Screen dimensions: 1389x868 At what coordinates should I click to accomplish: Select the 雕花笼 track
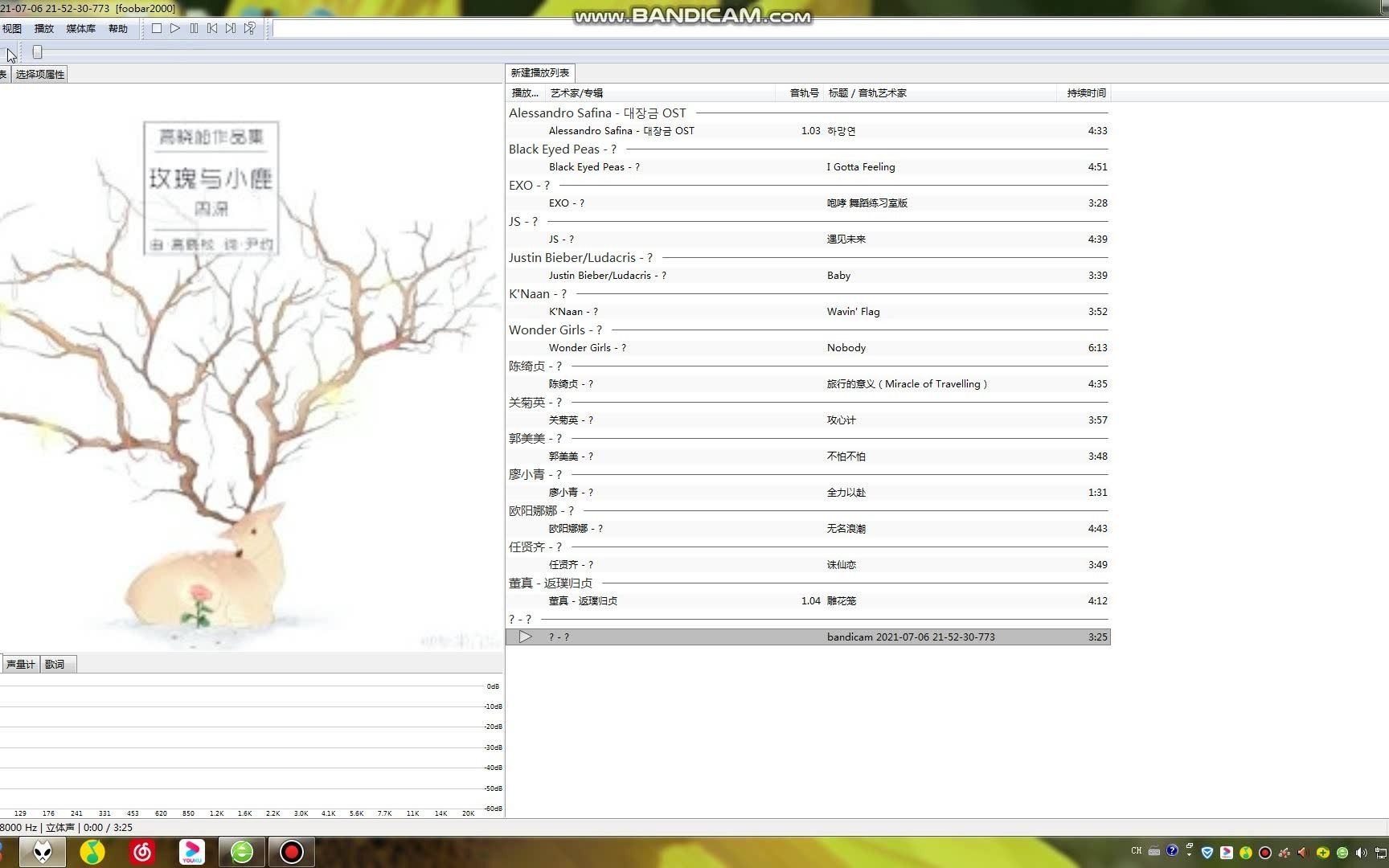[x=808, y=600]
